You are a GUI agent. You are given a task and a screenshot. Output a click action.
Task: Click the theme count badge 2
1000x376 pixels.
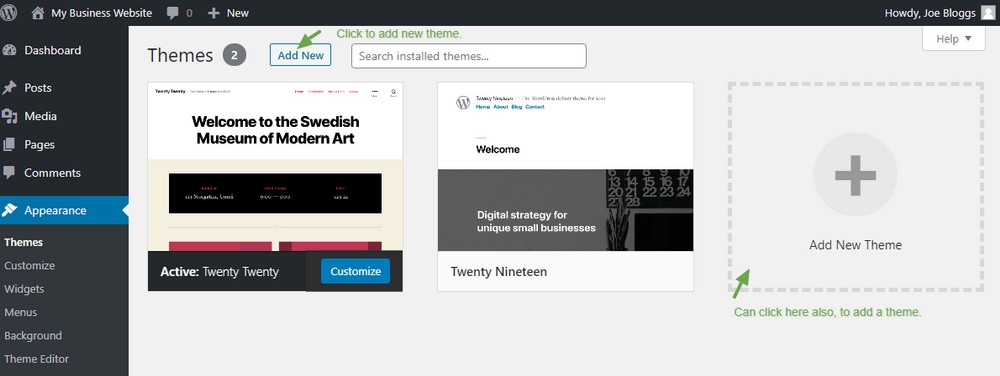click(234, 55)
